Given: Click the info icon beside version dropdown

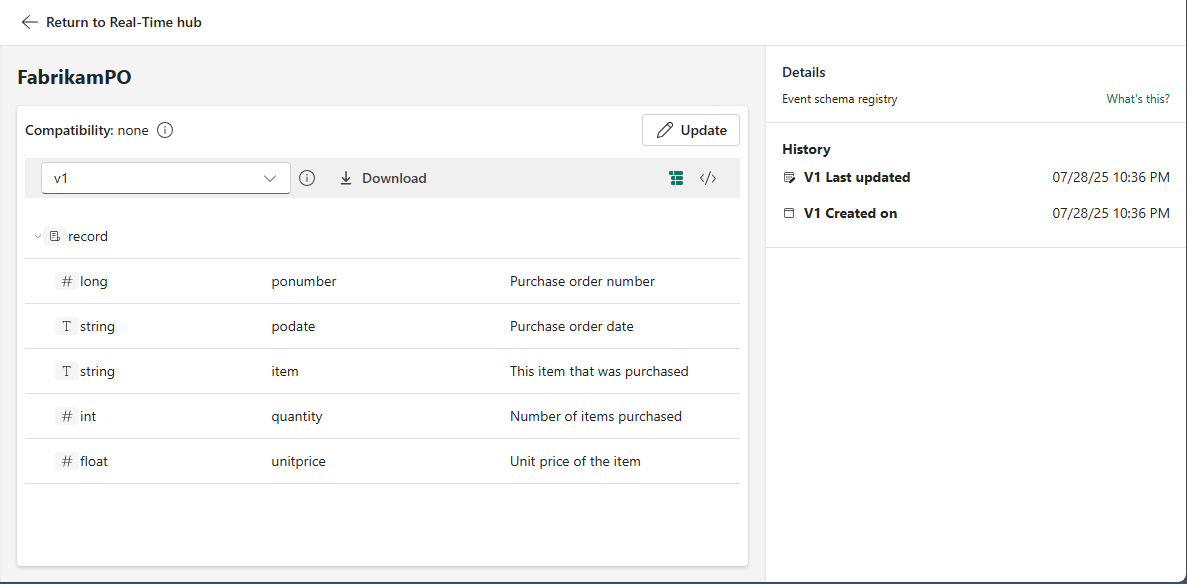Looking at the screenshot, I should click(x=307, y=178).
